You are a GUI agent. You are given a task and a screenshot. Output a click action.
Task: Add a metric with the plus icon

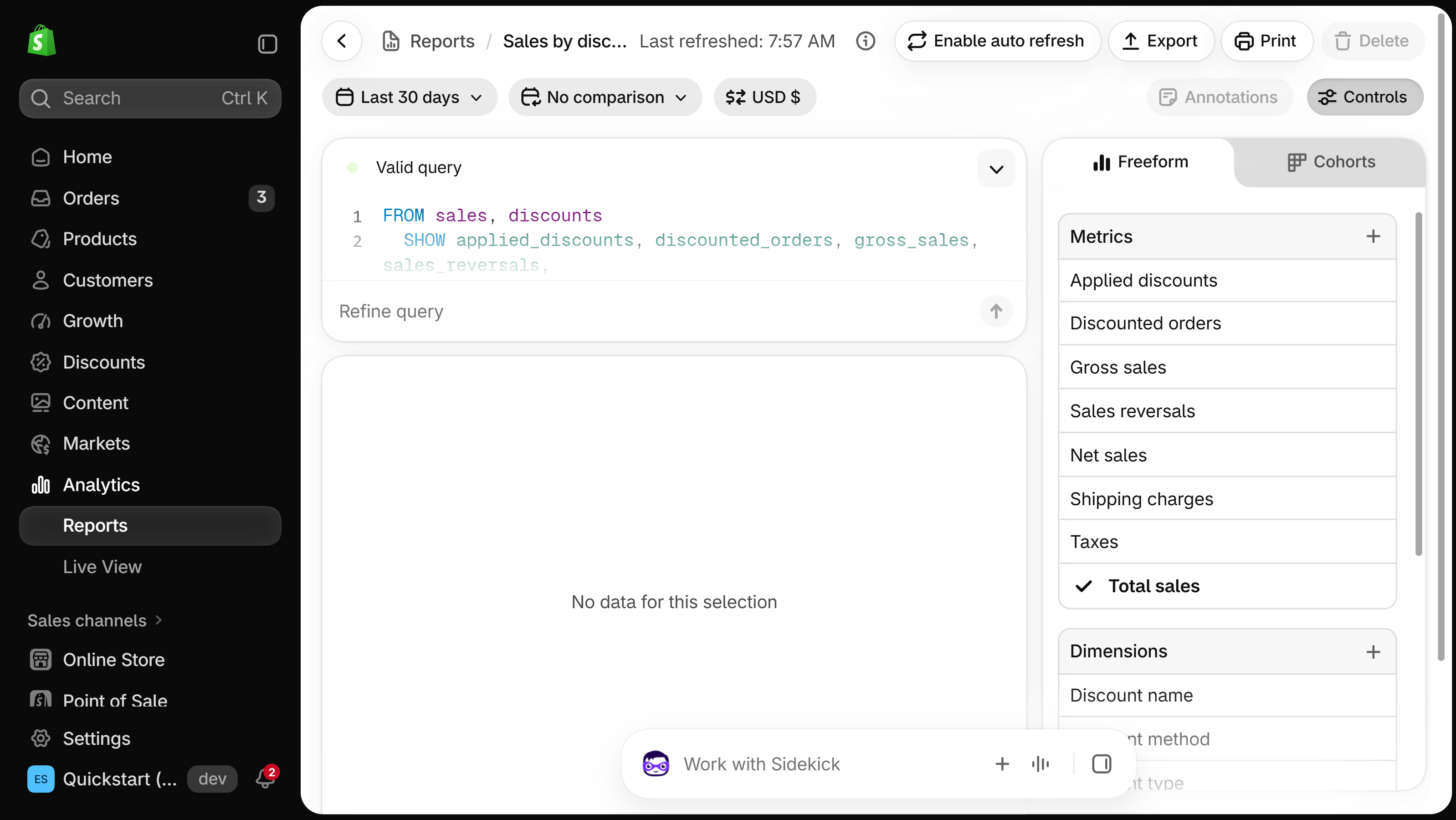pyautogui.click(x=1373, y=236)
